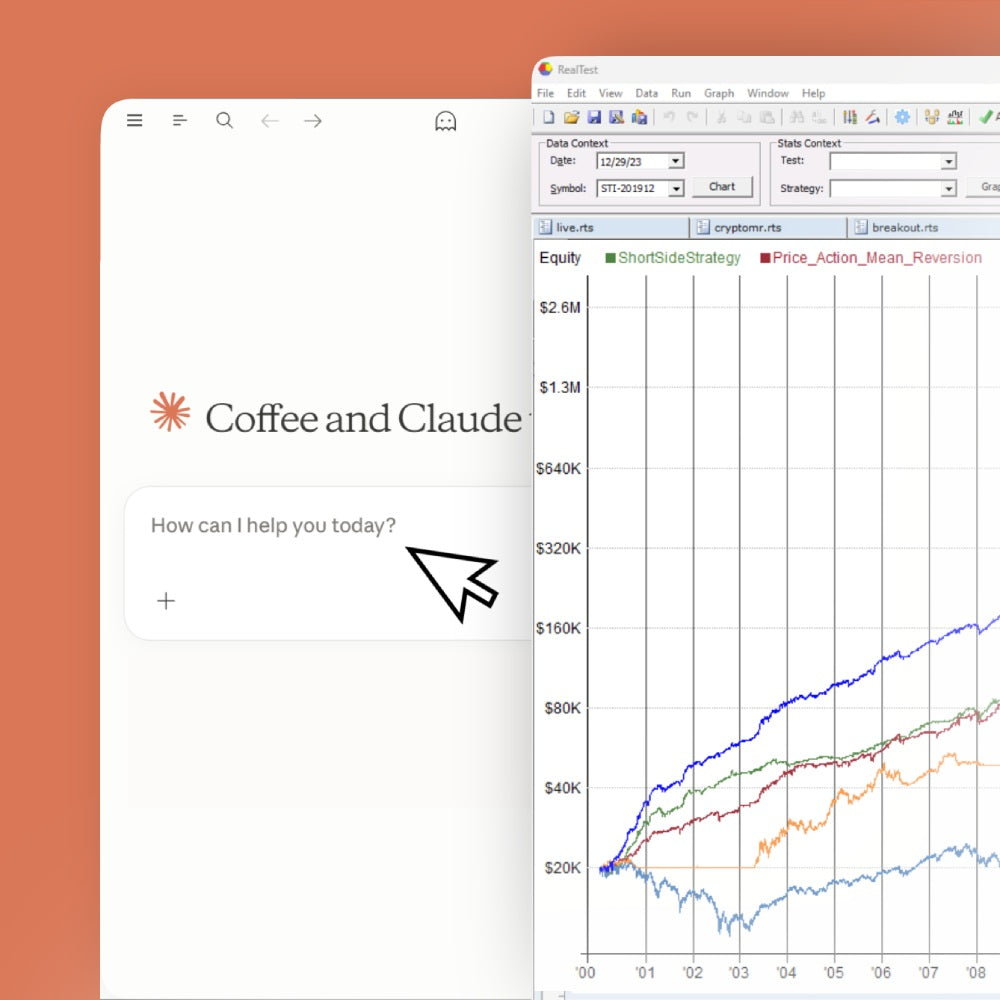Open the File menu in RealTest
This screenshot has height=1000, width=1000.
coord(545,93)
